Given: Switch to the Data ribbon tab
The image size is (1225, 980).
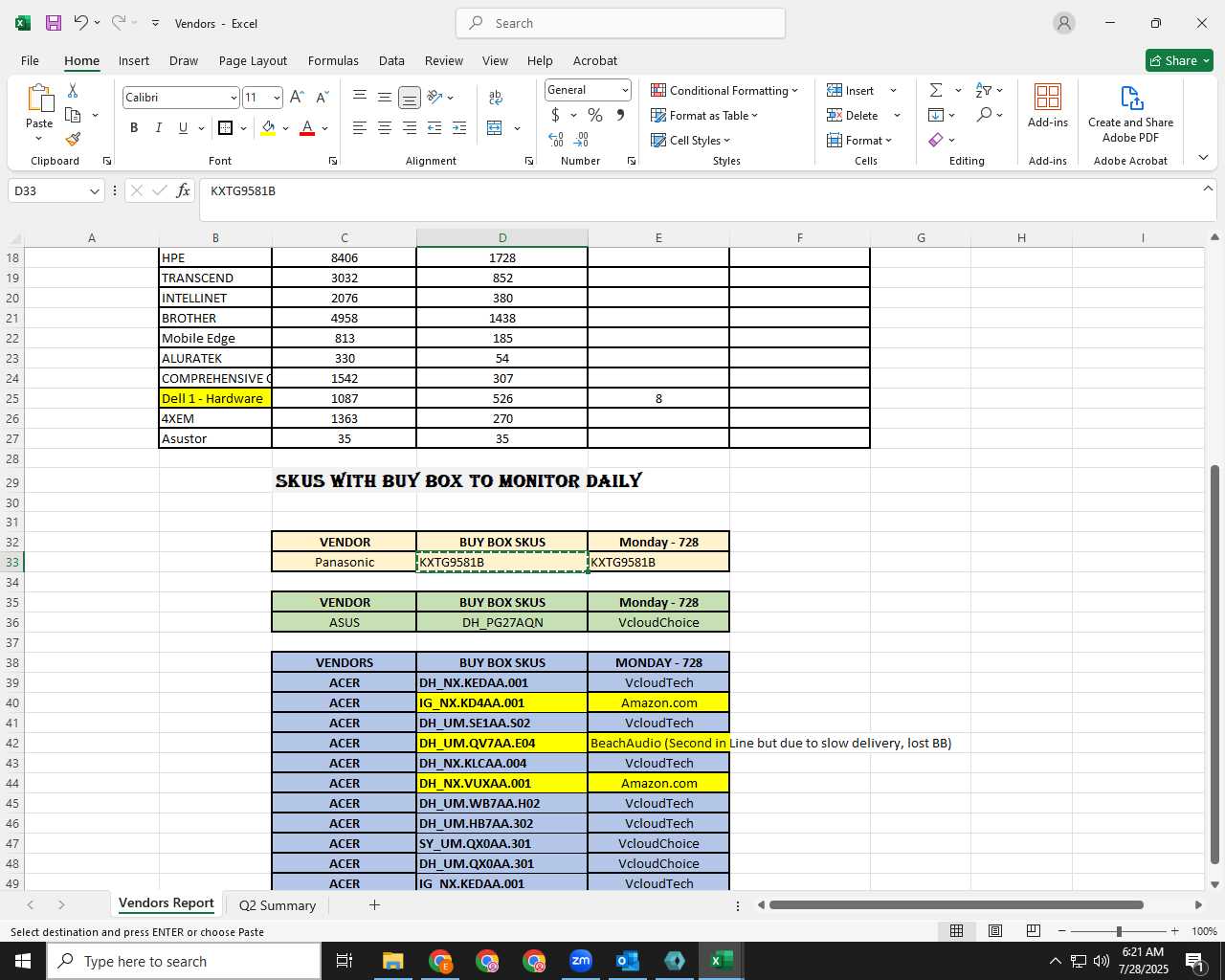Looking at the screenshot, I should pos(391,60).
